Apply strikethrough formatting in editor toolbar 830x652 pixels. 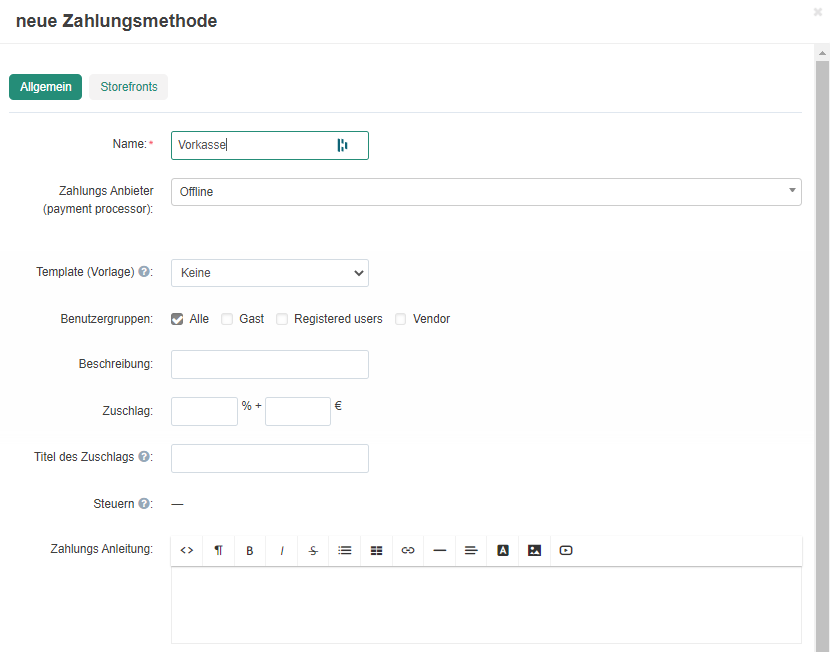pos(313,550)
